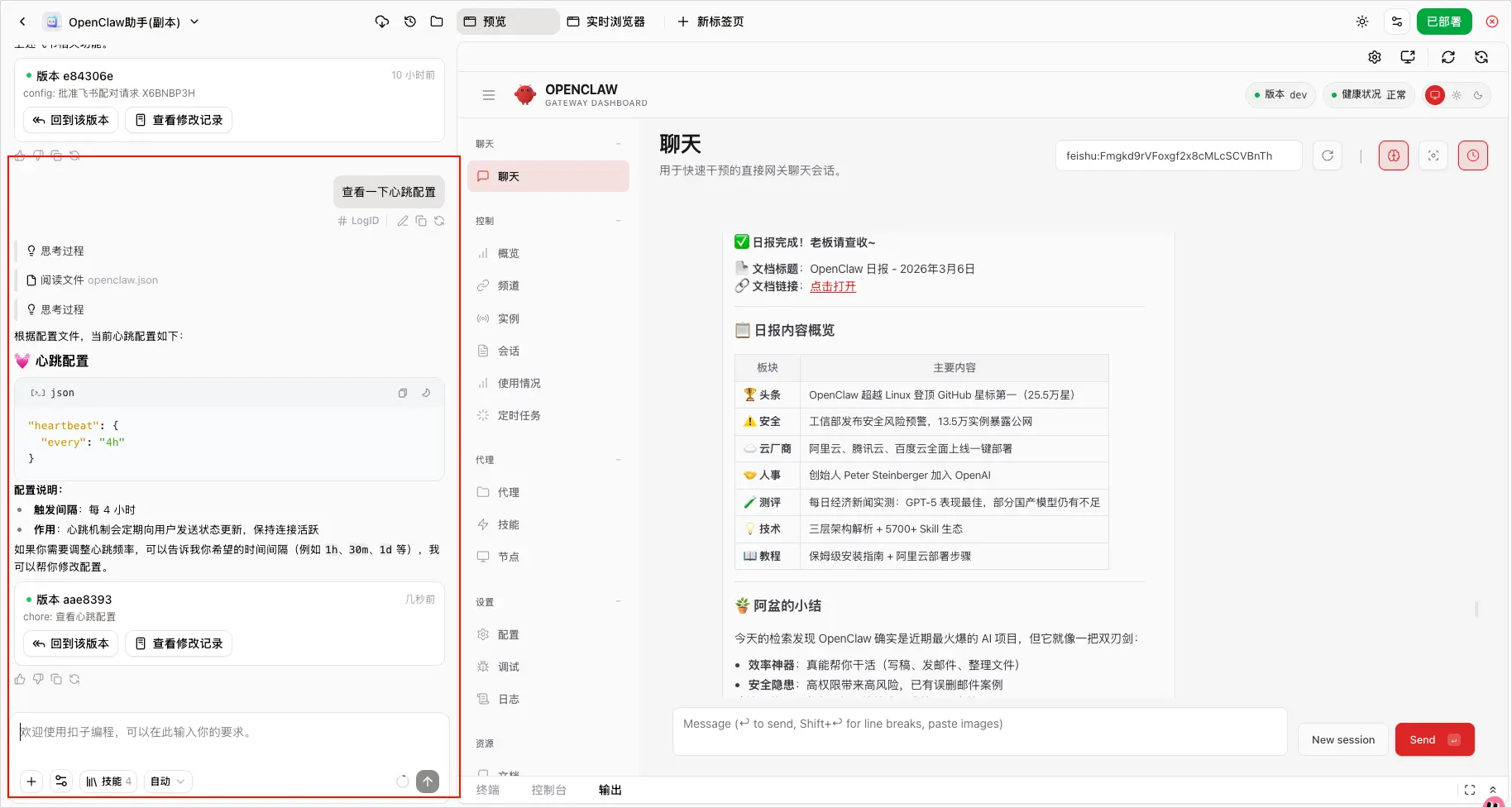Regenerate the response below 版本 aae8393
This screenshot has height=808, width=1512.
pyautogui.click(x=74, y=679)
